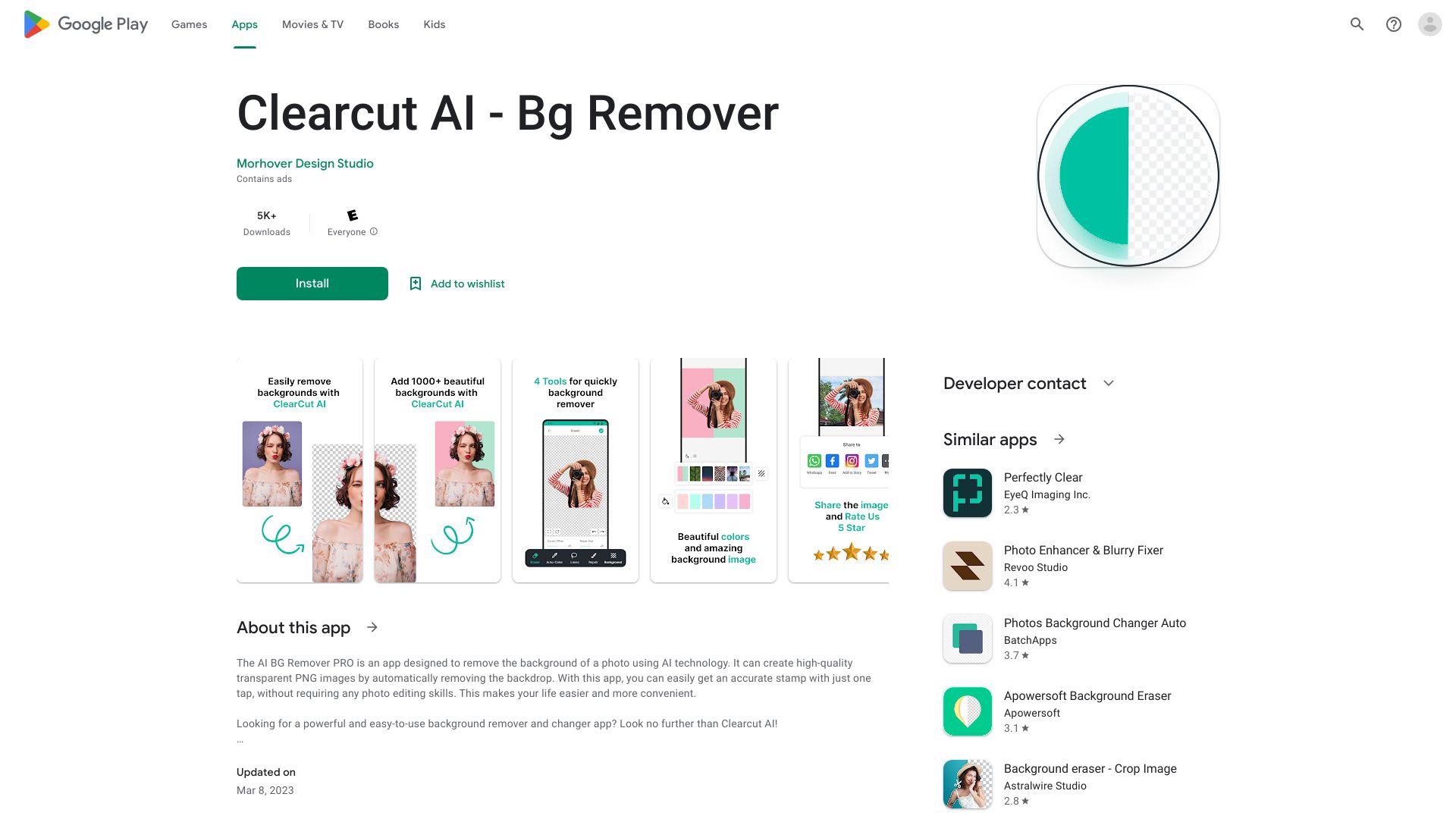Click the search icon in the top bar
The image size is (1456, 819).
pyautogui.click(x=1357, y=24)
